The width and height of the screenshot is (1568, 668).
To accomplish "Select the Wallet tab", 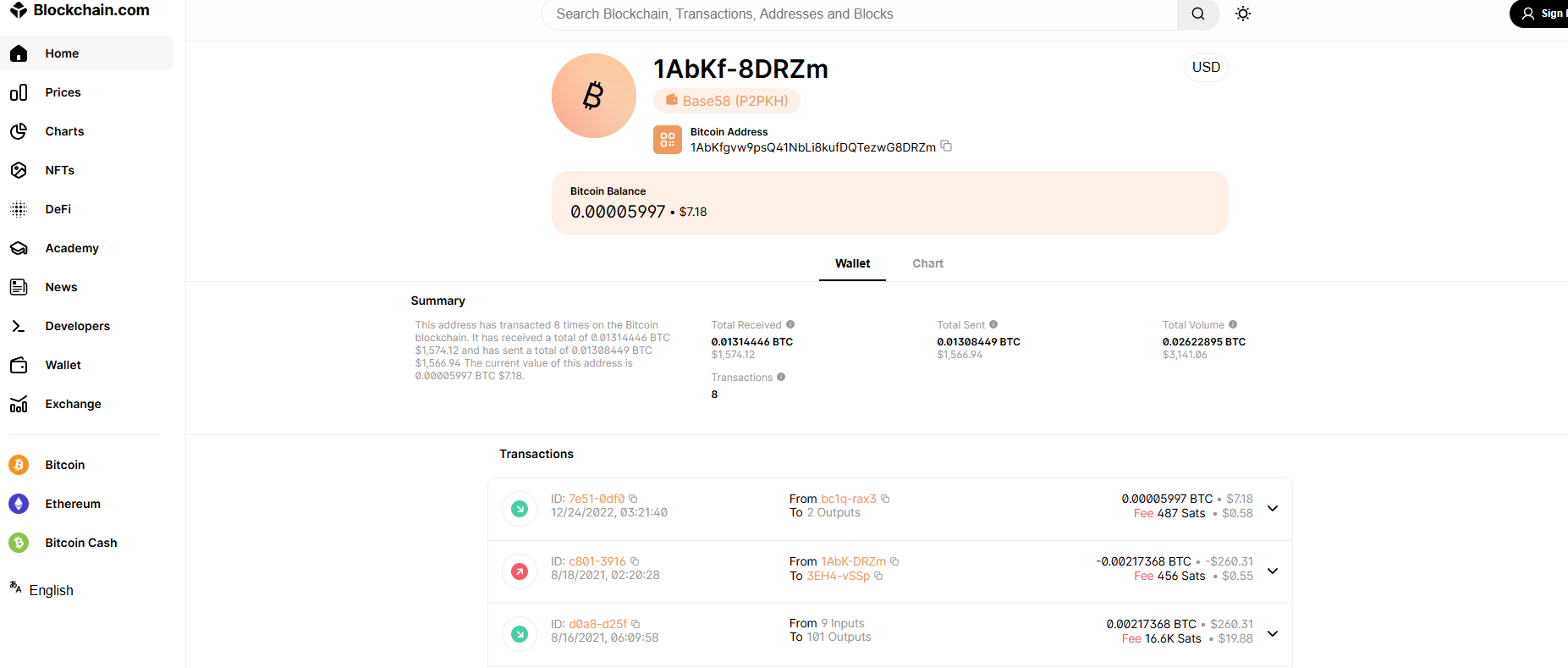I will point(852,263).
